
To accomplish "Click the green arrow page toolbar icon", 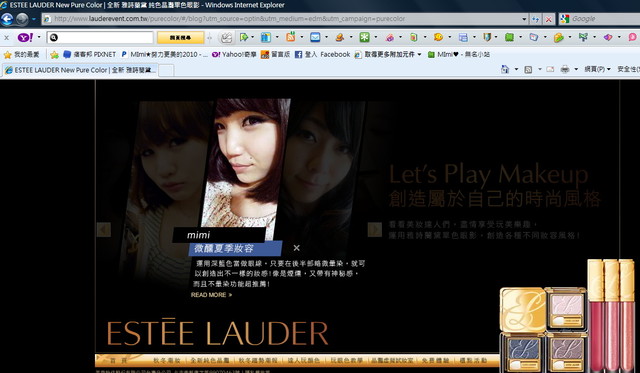I will (x=244, y=38).
